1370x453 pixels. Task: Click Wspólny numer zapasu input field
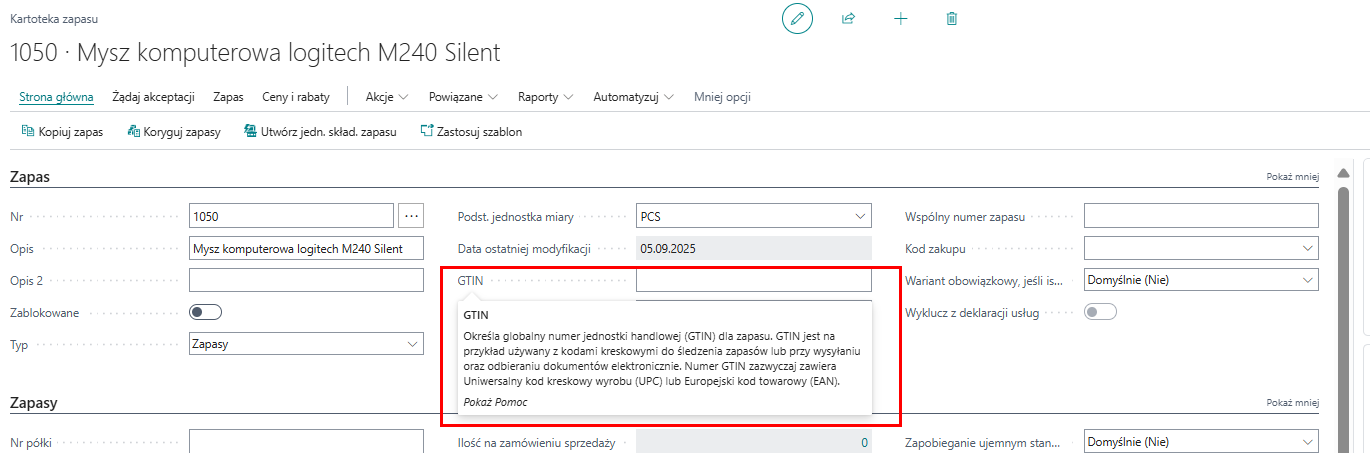click(1201, 216)
